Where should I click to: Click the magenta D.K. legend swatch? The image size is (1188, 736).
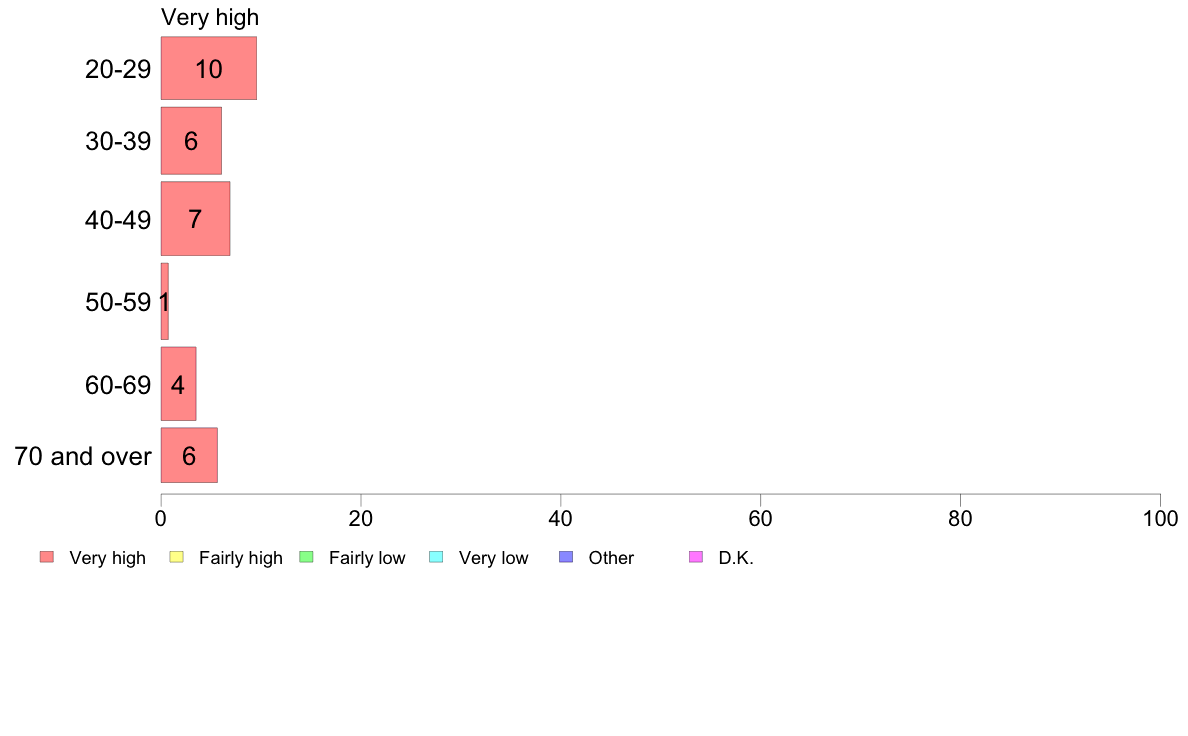click(x=696, y=557)
